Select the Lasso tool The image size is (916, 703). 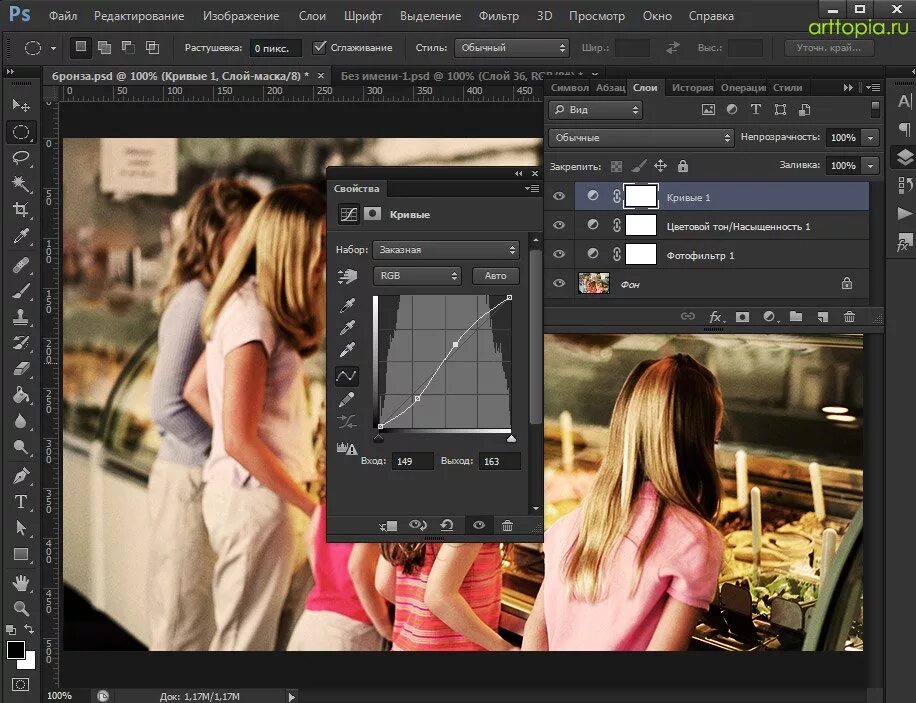coord(21,158)
